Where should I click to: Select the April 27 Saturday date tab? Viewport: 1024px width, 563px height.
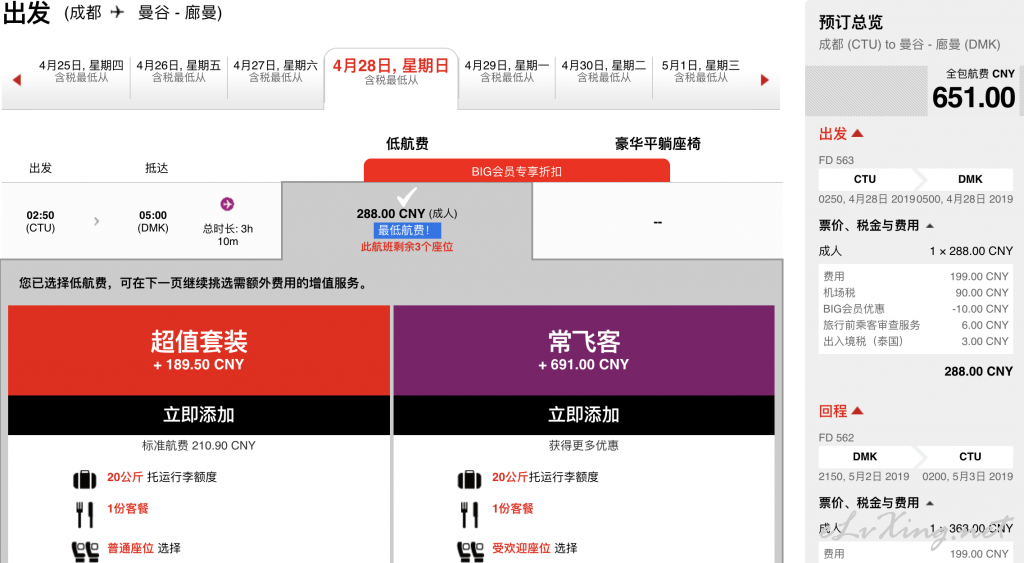276,71
